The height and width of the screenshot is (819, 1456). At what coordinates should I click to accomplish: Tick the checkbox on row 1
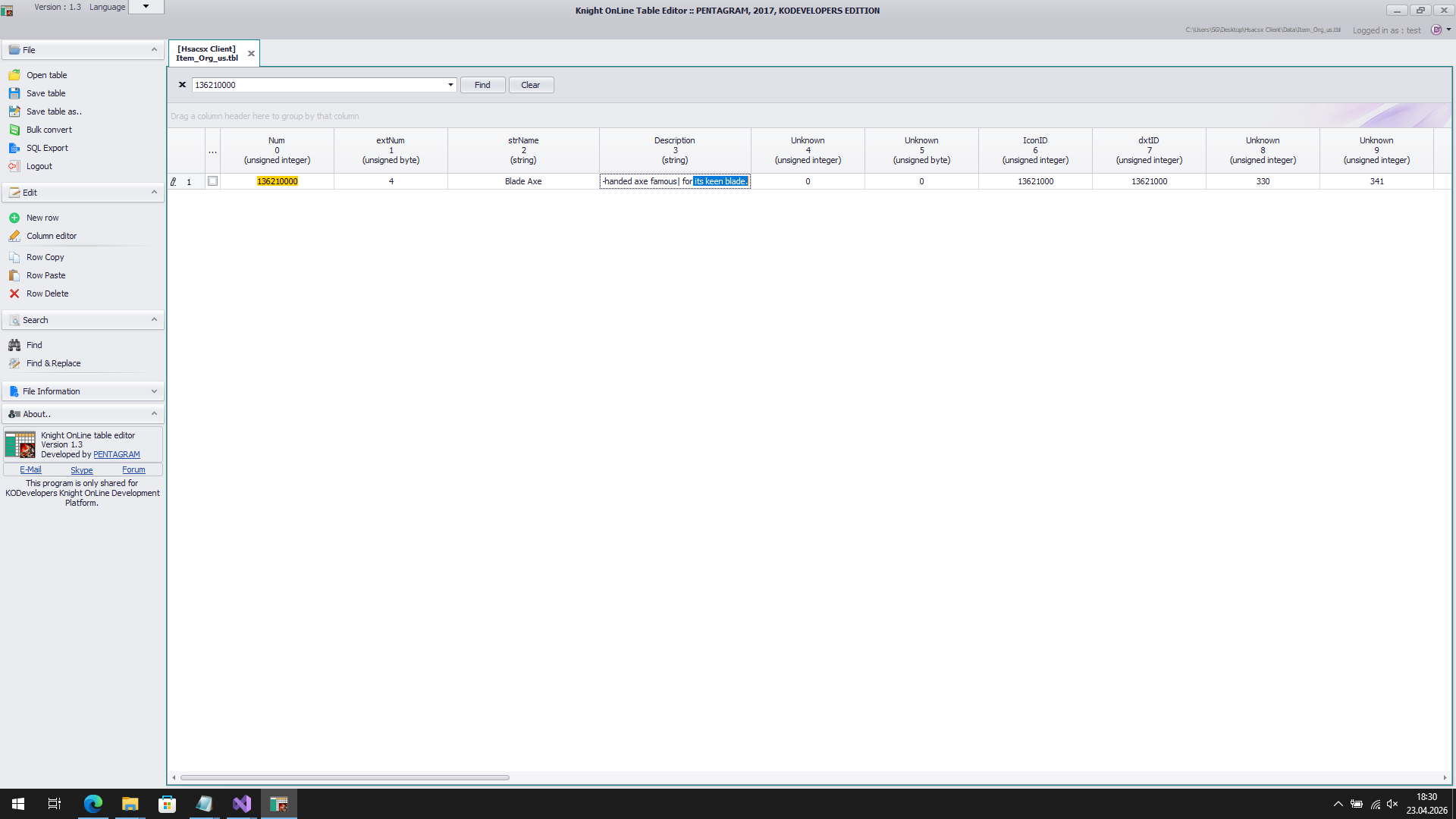click(x=212, y=181)
